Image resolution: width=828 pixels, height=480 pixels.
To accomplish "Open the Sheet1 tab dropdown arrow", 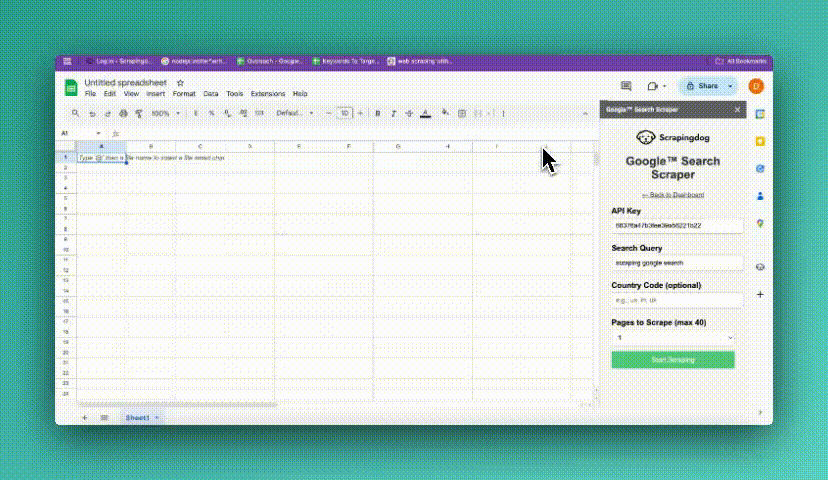I will [x=157, y=418].
